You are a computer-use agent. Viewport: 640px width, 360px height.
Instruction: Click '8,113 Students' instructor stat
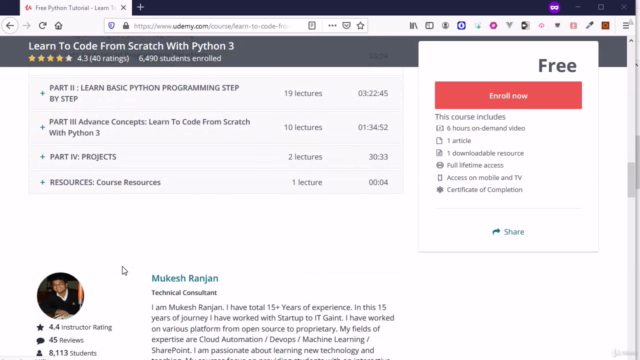tap(73, 353)
